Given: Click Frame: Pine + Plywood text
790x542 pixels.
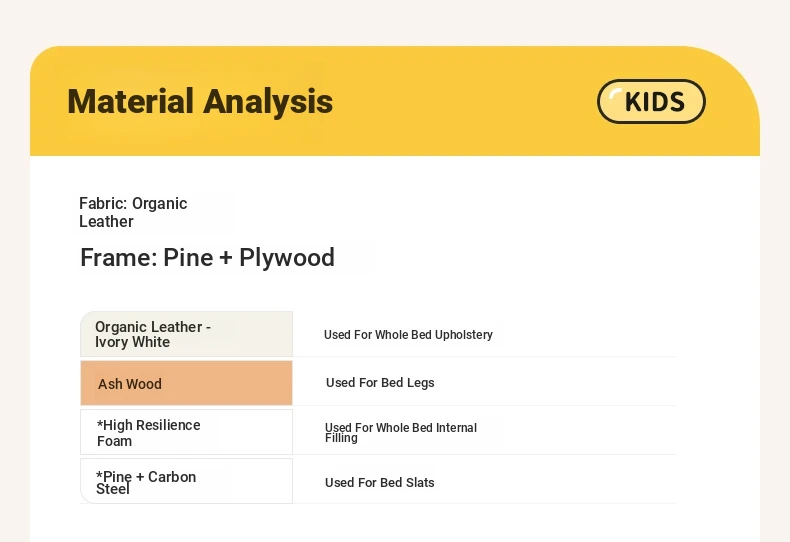Looking at the screenshot, I should click(207, 257).
